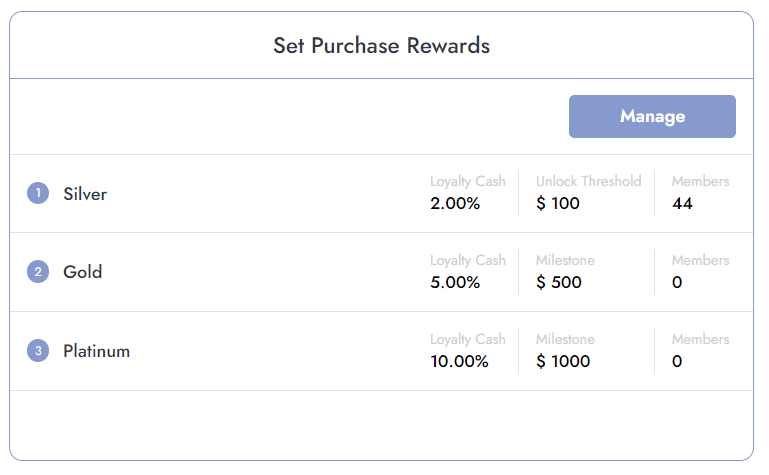Click Gold's 5.00% Loyalty Cash value

[x=455, y=282]
